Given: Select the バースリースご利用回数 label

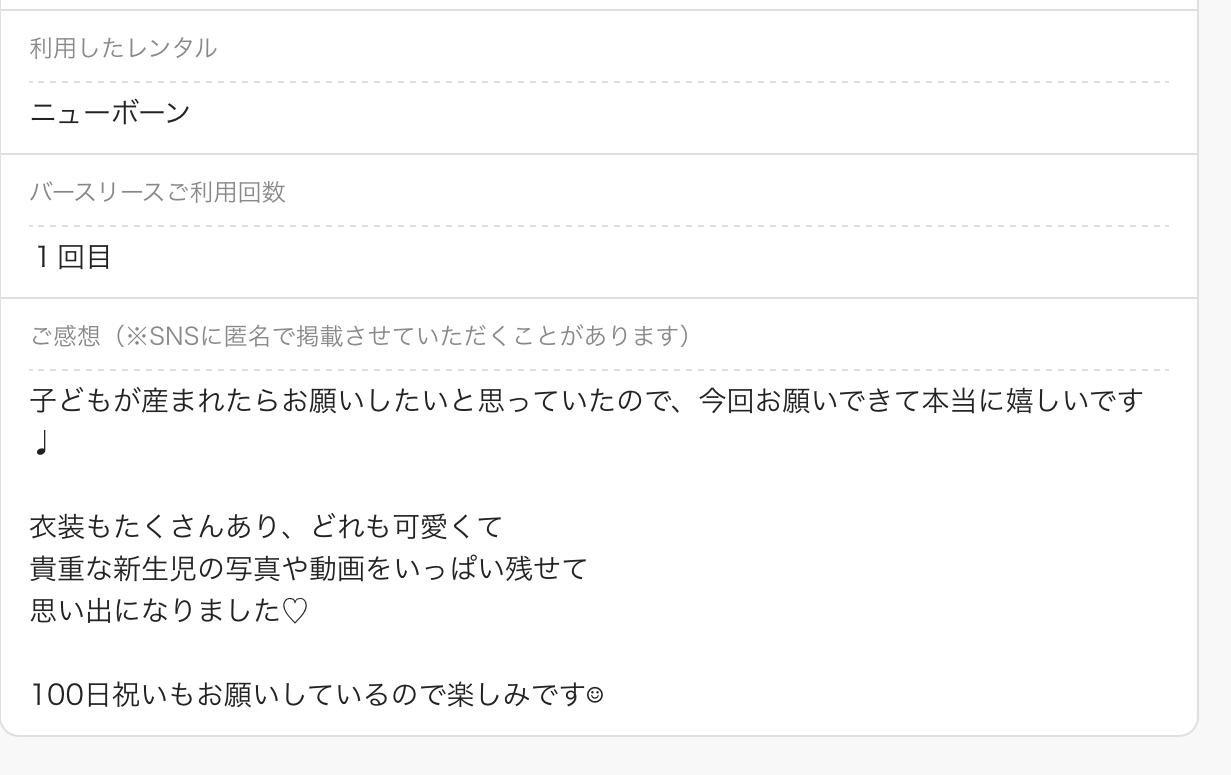Looking at the screenshot, I should click(x=158, y=193).
